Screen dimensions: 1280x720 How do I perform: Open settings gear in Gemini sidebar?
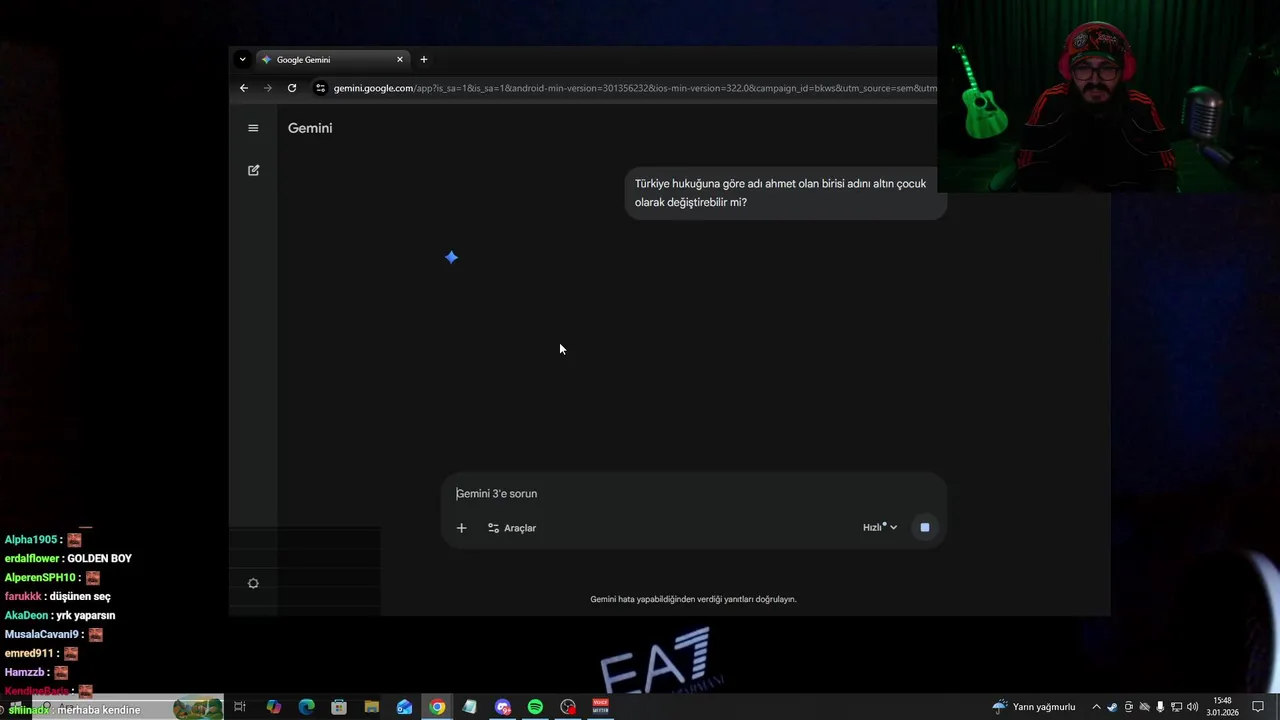click(253, 584)
